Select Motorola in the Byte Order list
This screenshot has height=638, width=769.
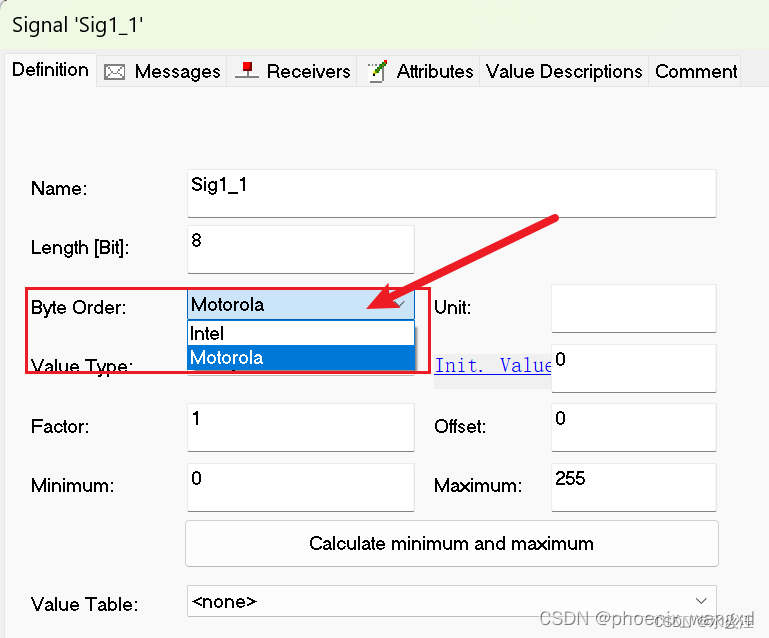(x=301, y=357)
